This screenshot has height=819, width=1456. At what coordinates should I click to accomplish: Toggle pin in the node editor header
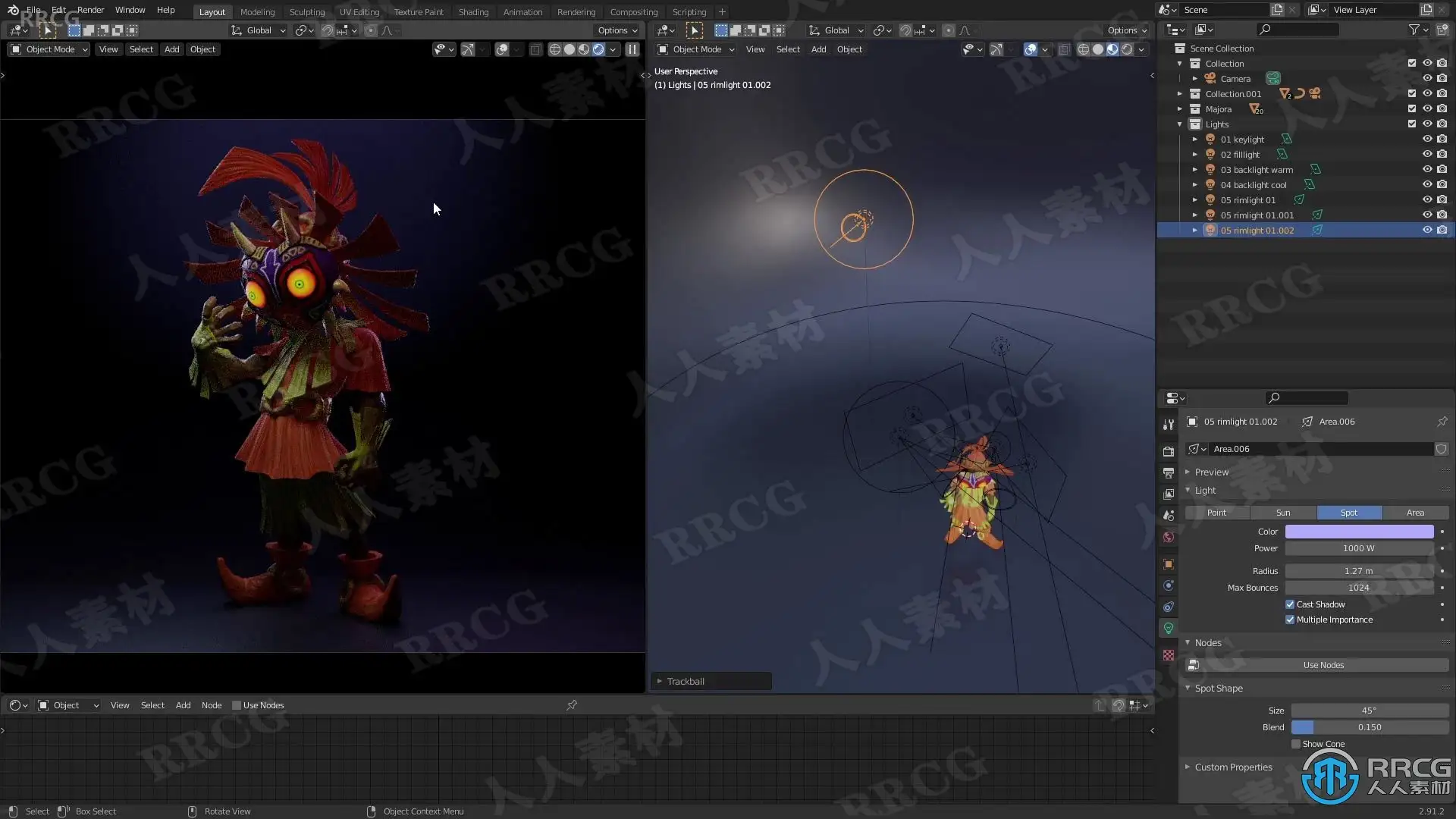(572, 705)
